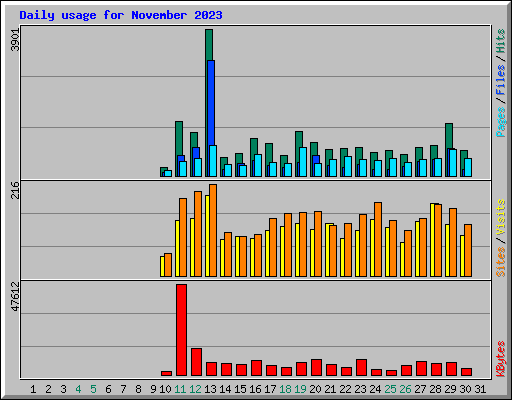Click the red KBytes bar for day 10

(166, 374)
